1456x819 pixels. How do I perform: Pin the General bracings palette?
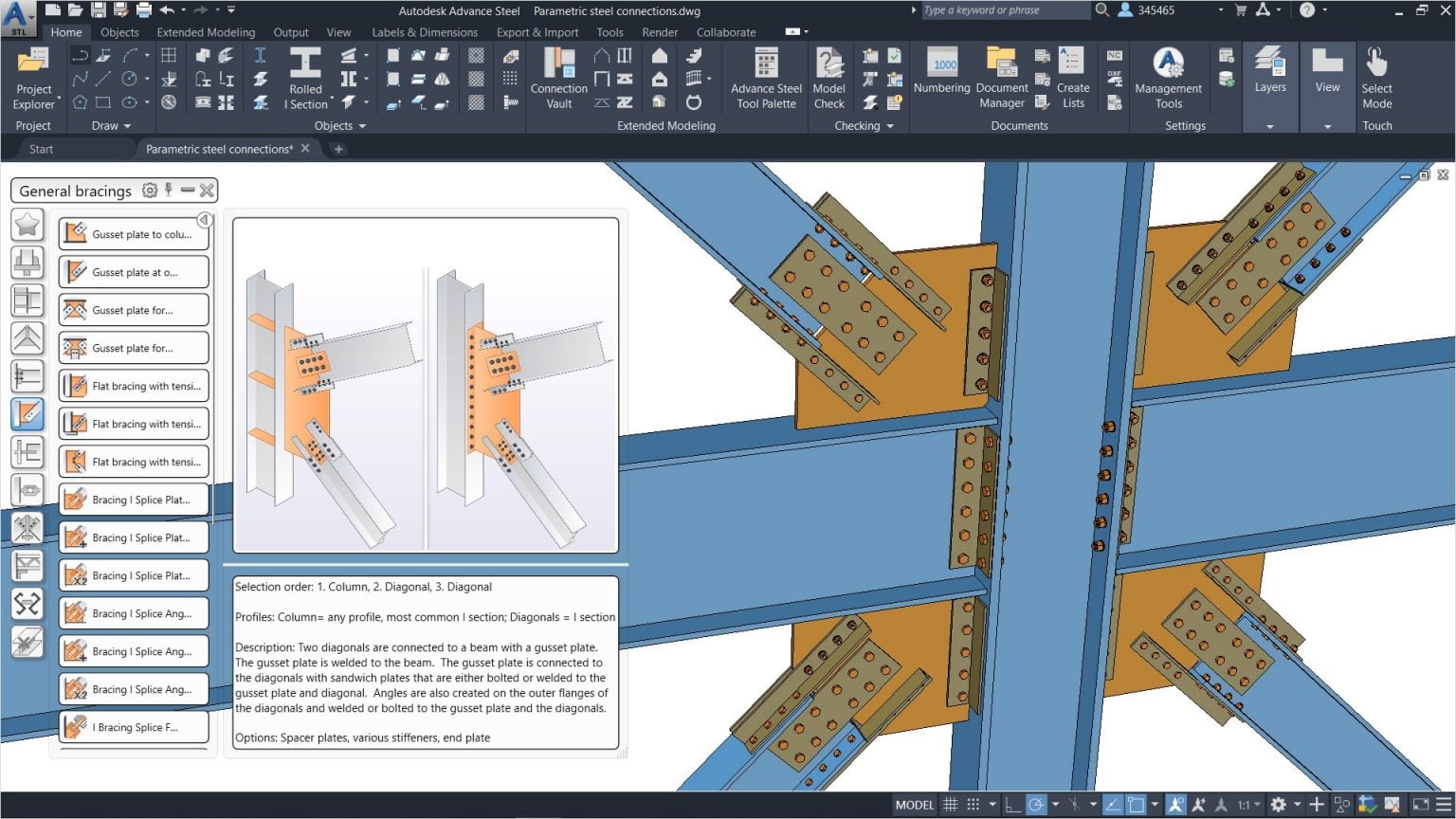pyautogui.click(x=168, y=190)
